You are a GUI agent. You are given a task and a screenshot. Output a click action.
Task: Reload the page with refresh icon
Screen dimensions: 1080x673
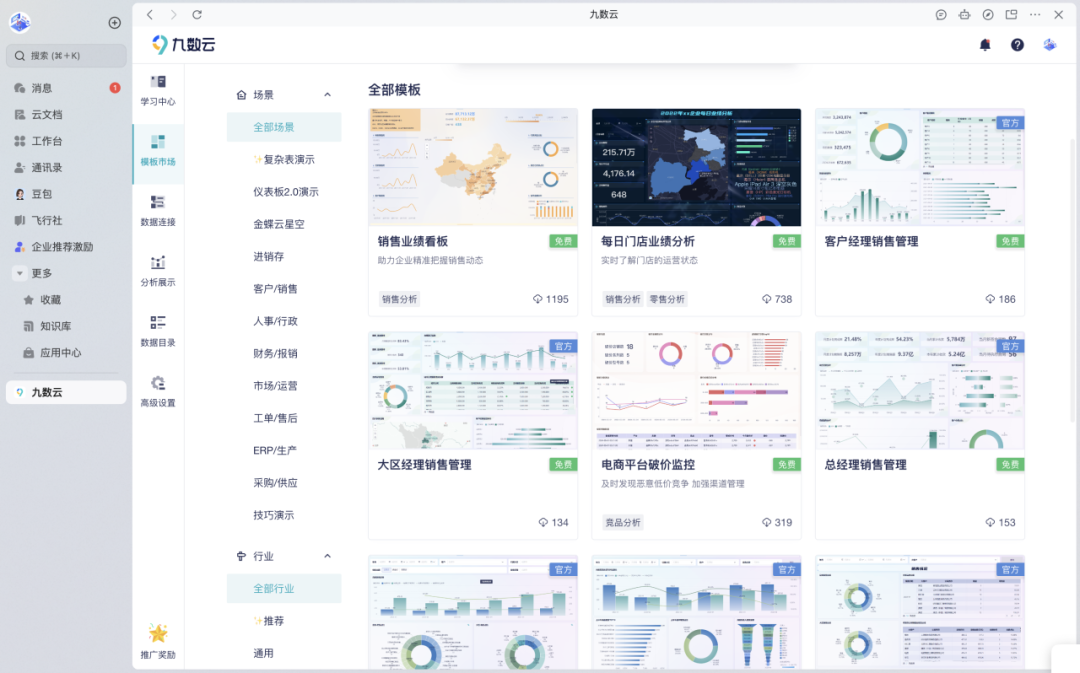coord(197,14)
